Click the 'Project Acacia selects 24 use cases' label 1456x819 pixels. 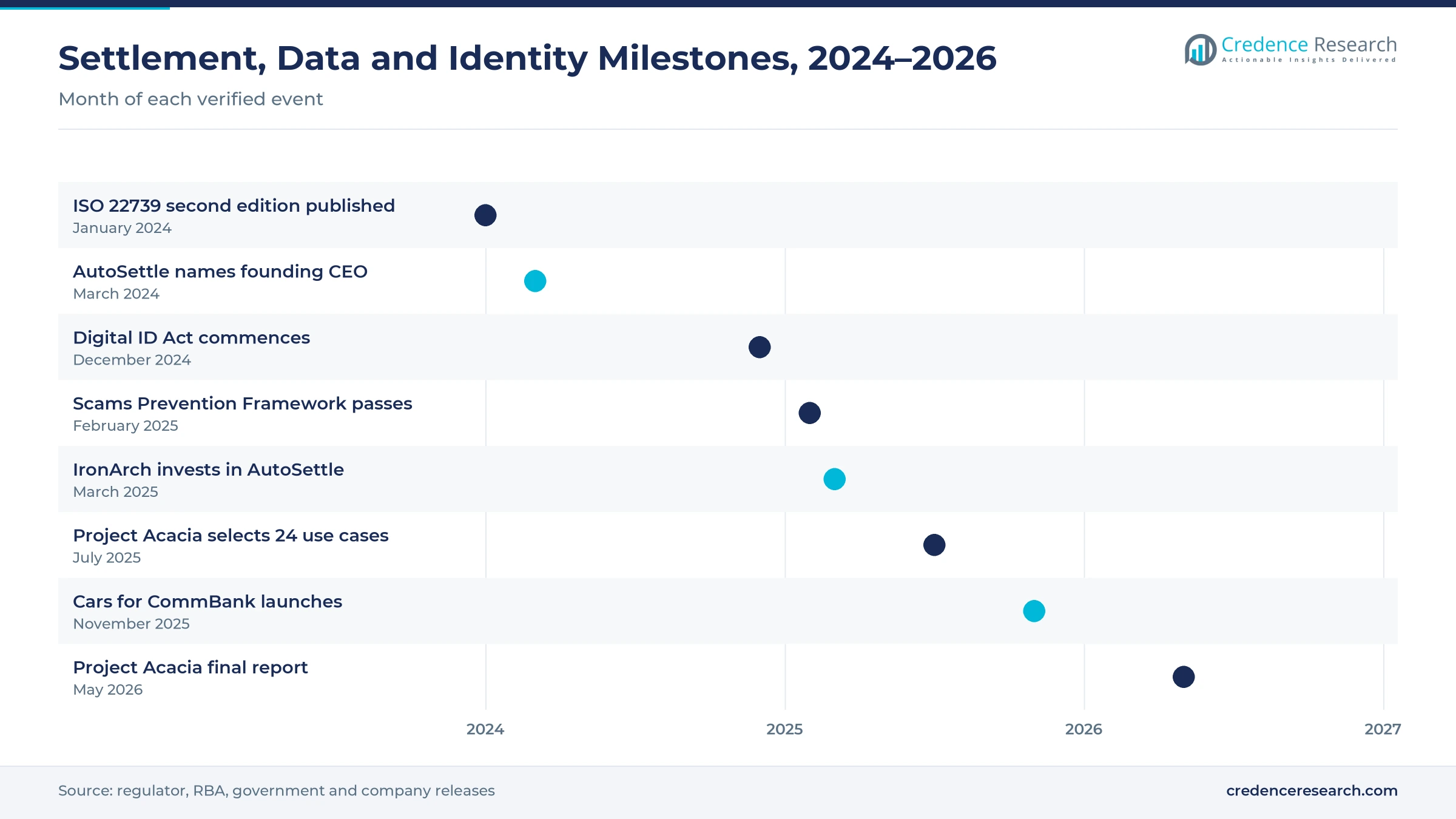point(231,536)
